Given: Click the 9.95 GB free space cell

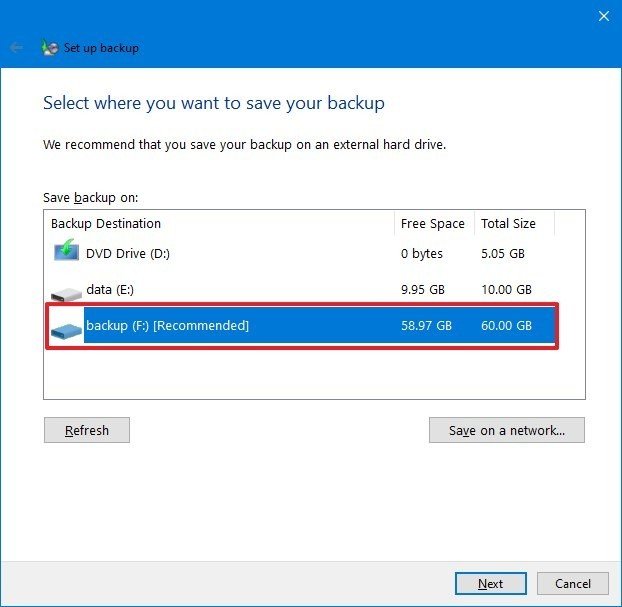Looking at the screenshot, I should pyautogui.click(x=424, y=290).
